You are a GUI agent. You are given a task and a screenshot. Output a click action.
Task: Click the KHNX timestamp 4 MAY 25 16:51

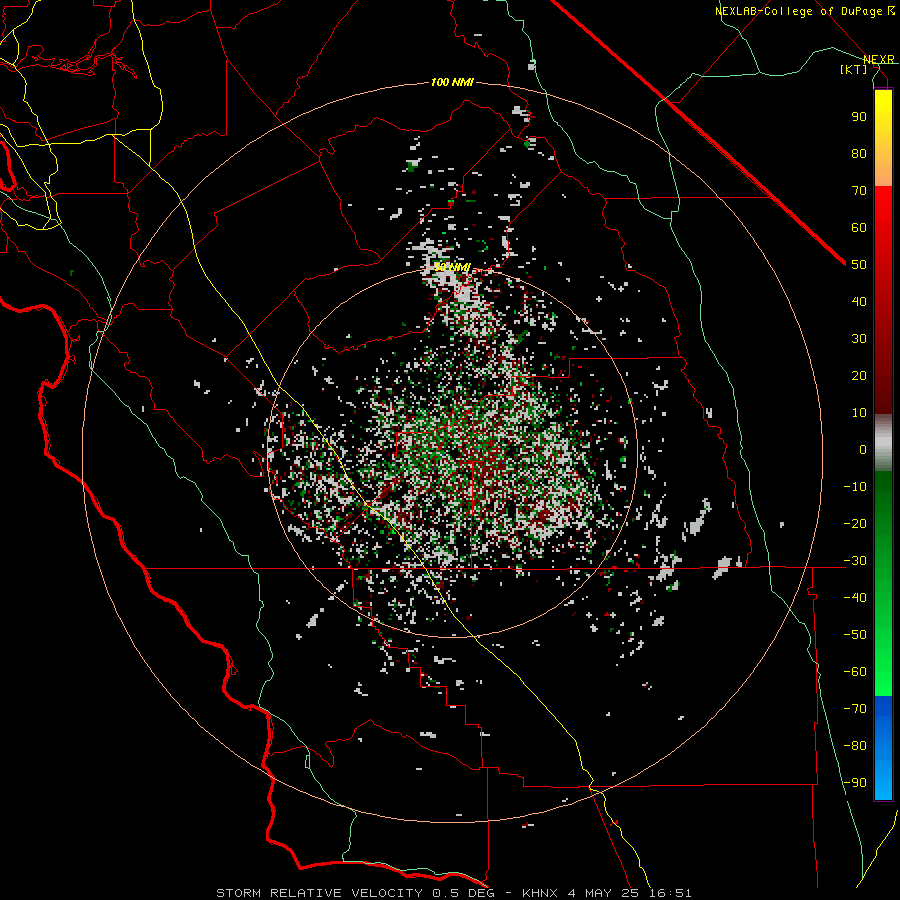[x=607, y=893]
